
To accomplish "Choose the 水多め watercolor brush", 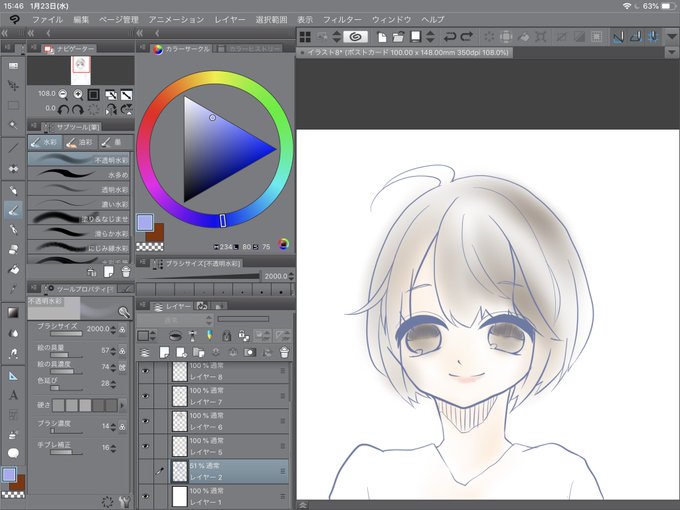I will tap(78, 174).
